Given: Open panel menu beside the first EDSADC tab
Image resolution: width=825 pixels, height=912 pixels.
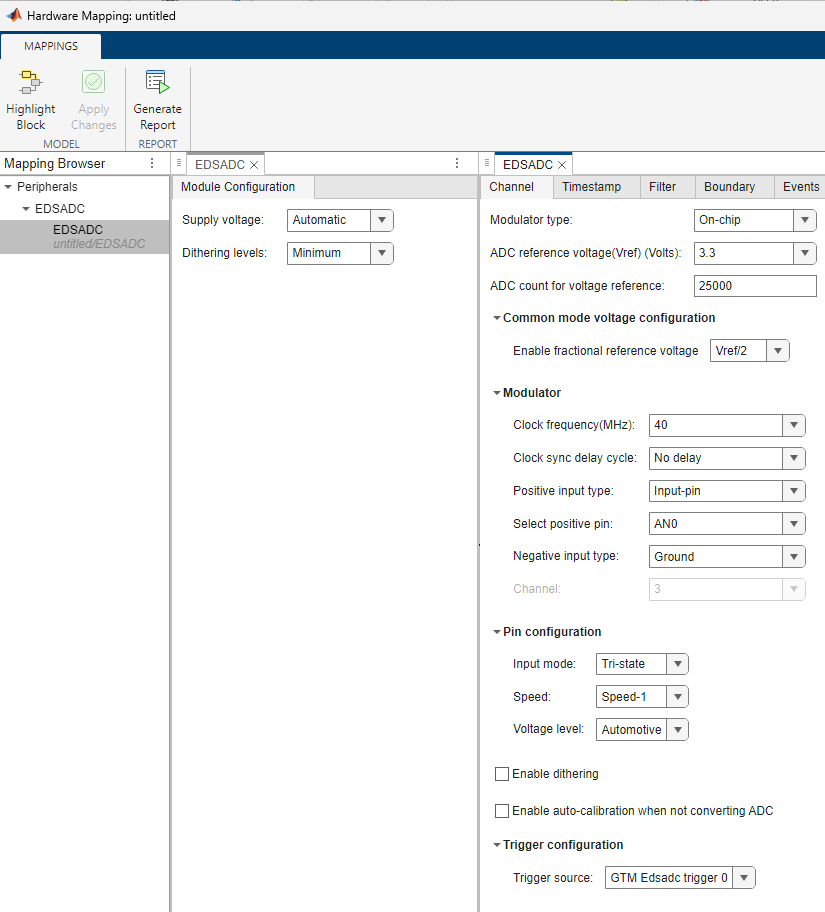Looking at the screenshot, I should [457, 163].
